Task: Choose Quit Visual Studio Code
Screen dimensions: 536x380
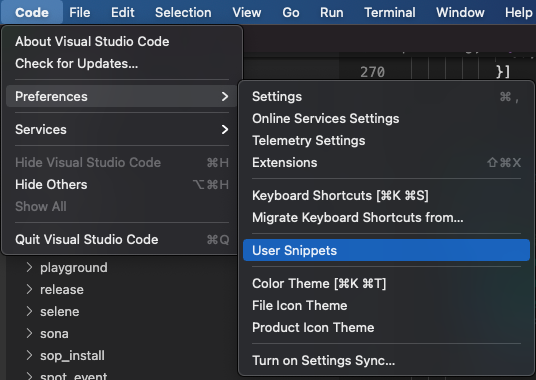Action: 121,240
